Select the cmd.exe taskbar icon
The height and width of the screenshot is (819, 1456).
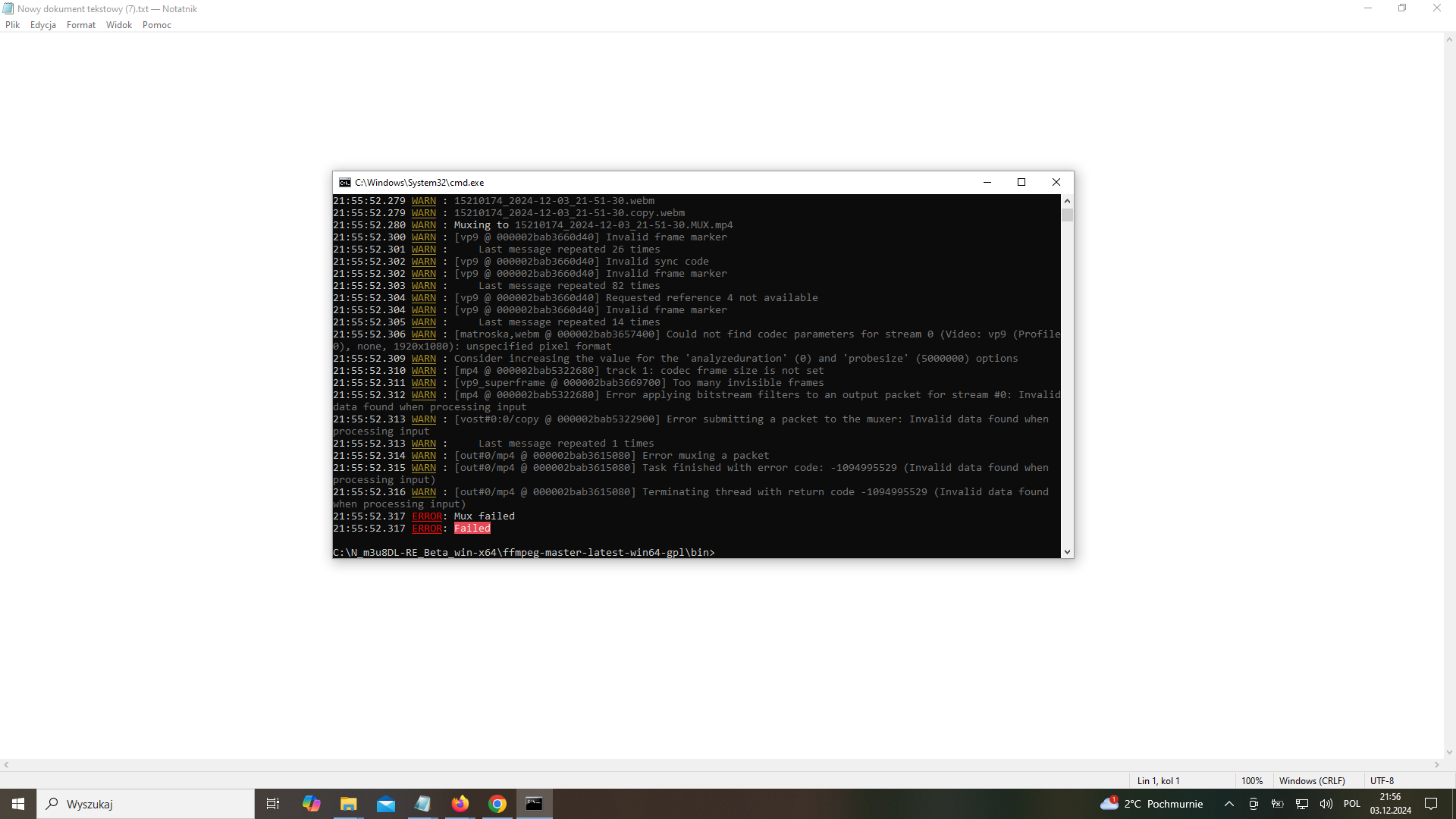point(535,804)
